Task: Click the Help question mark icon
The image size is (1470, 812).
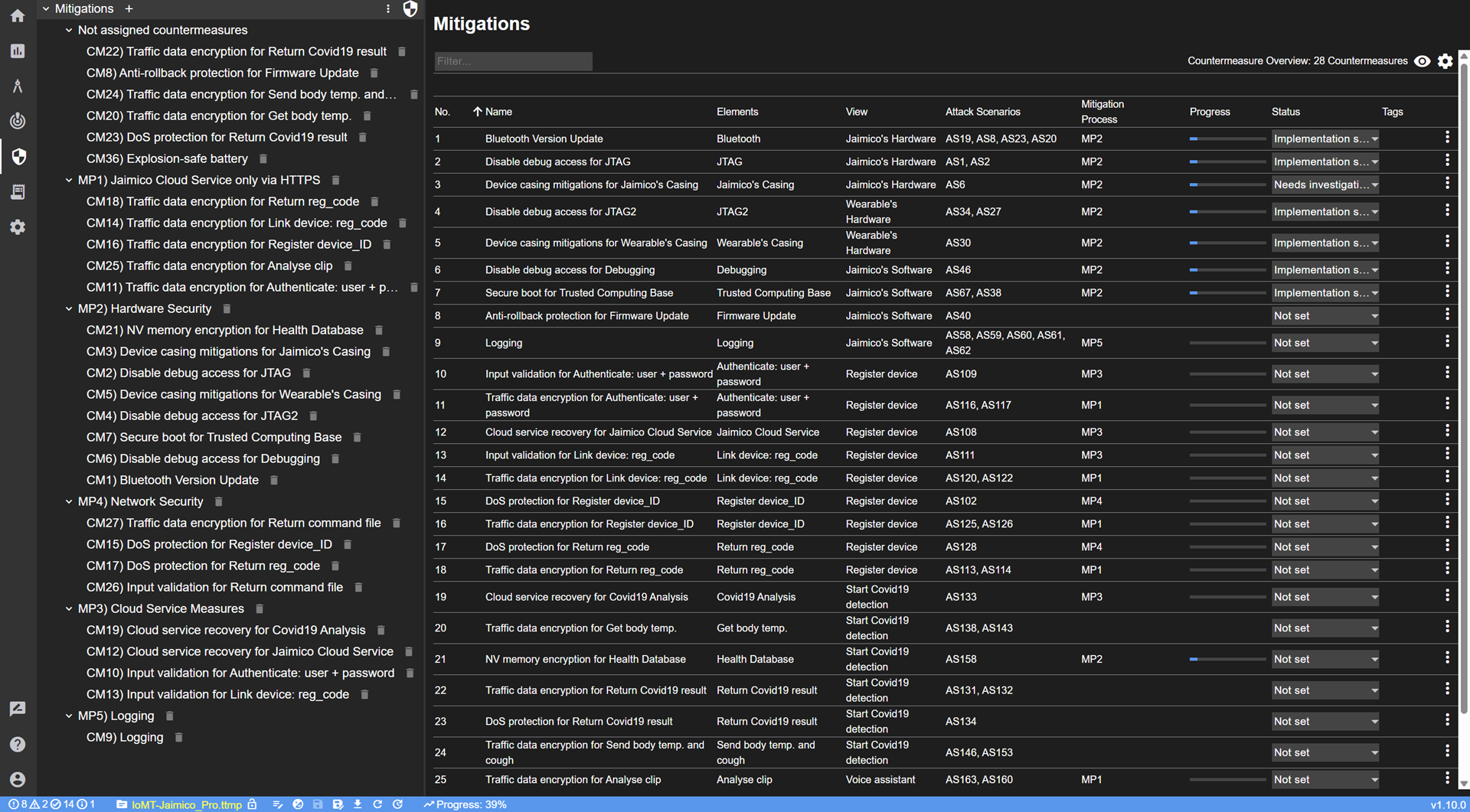Action: 17,744
